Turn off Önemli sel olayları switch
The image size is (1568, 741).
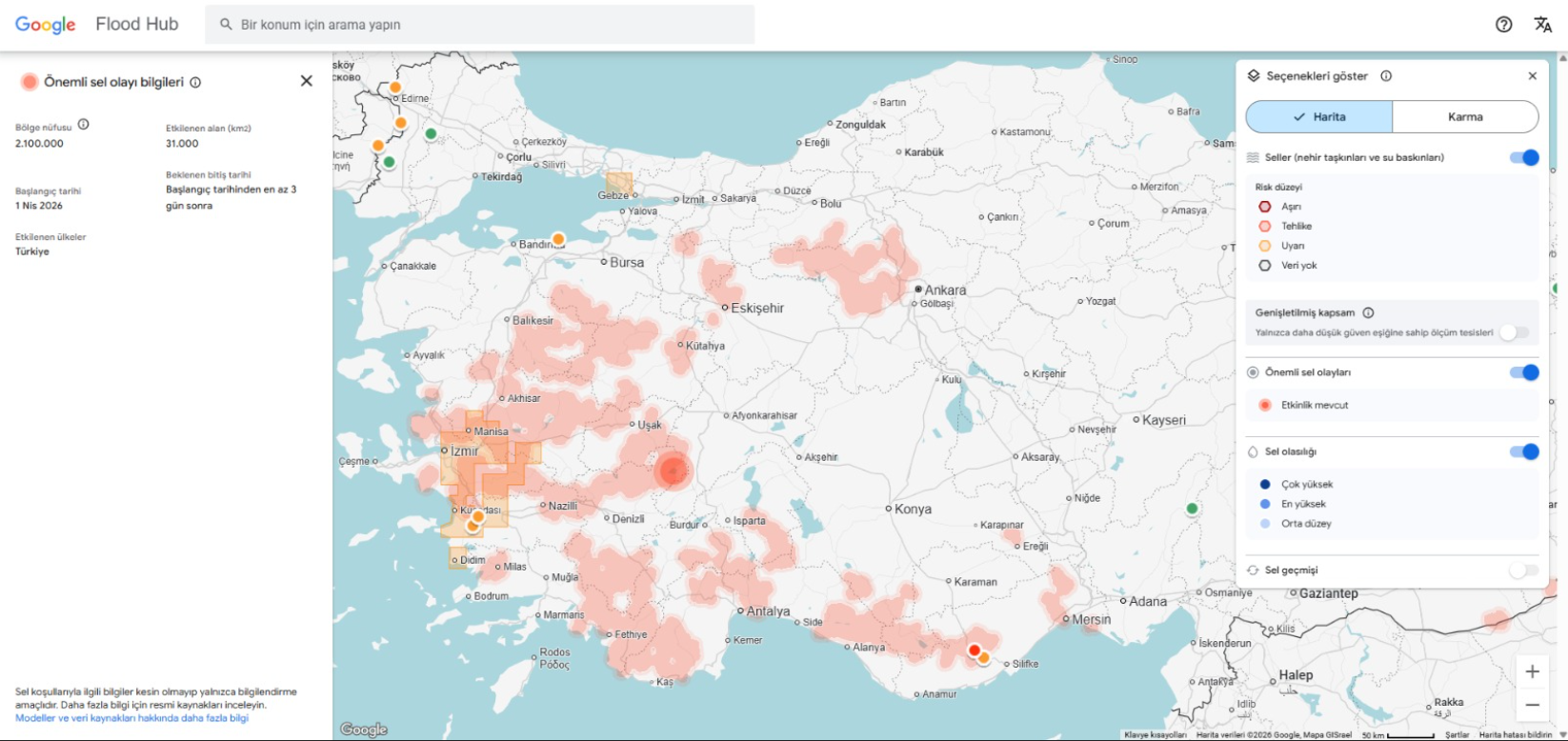pyautogui.click(x=1523, y=372)
